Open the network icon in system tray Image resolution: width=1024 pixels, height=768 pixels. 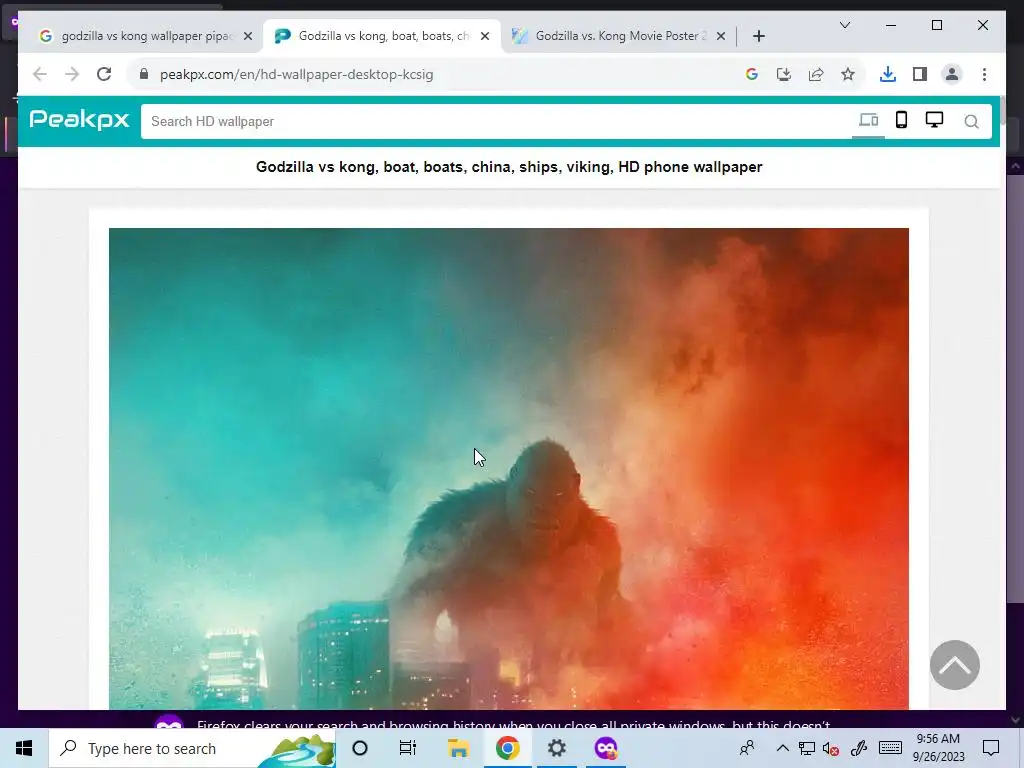807,748
